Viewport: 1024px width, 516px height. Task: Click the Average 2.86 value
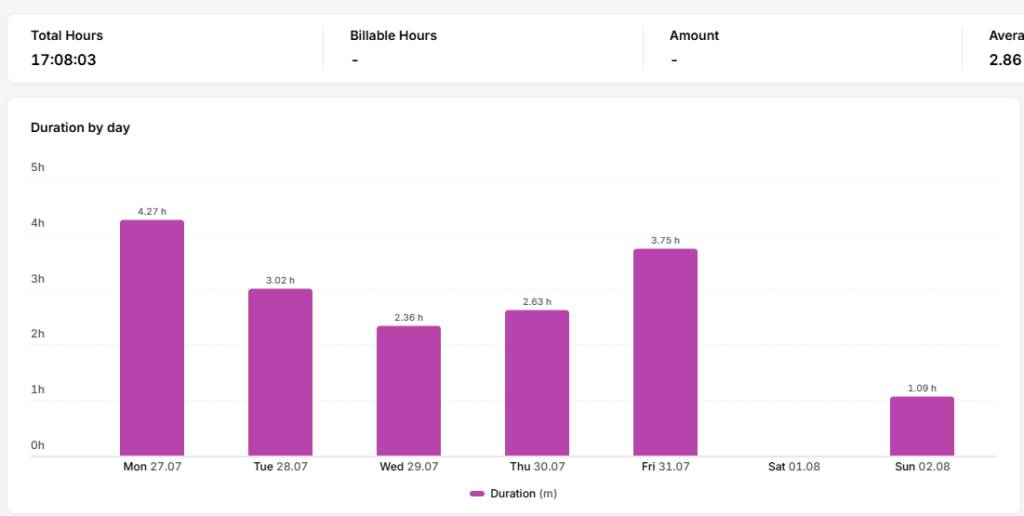pos(1005,60)
